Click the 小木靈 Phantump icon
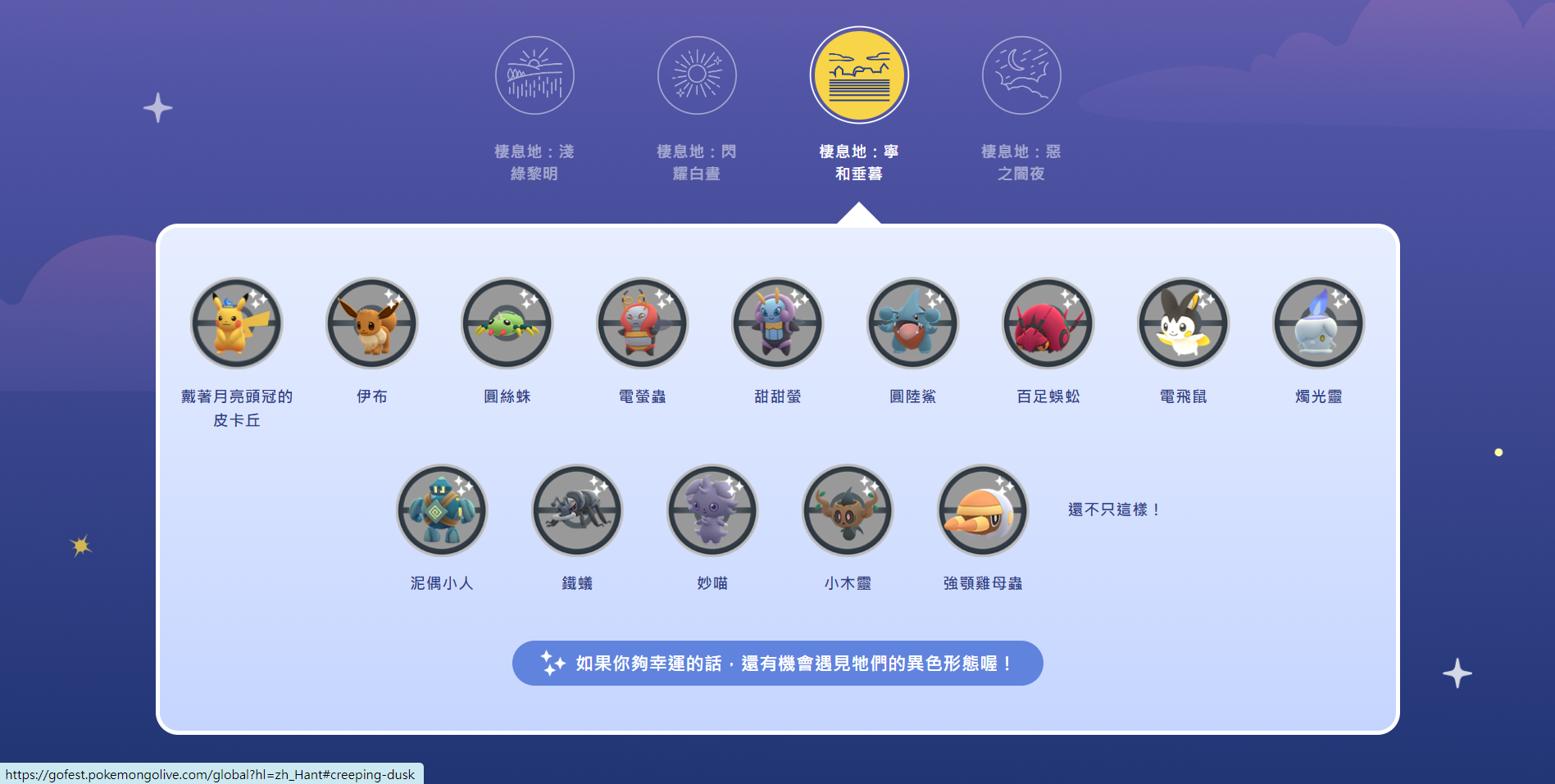 848,510
